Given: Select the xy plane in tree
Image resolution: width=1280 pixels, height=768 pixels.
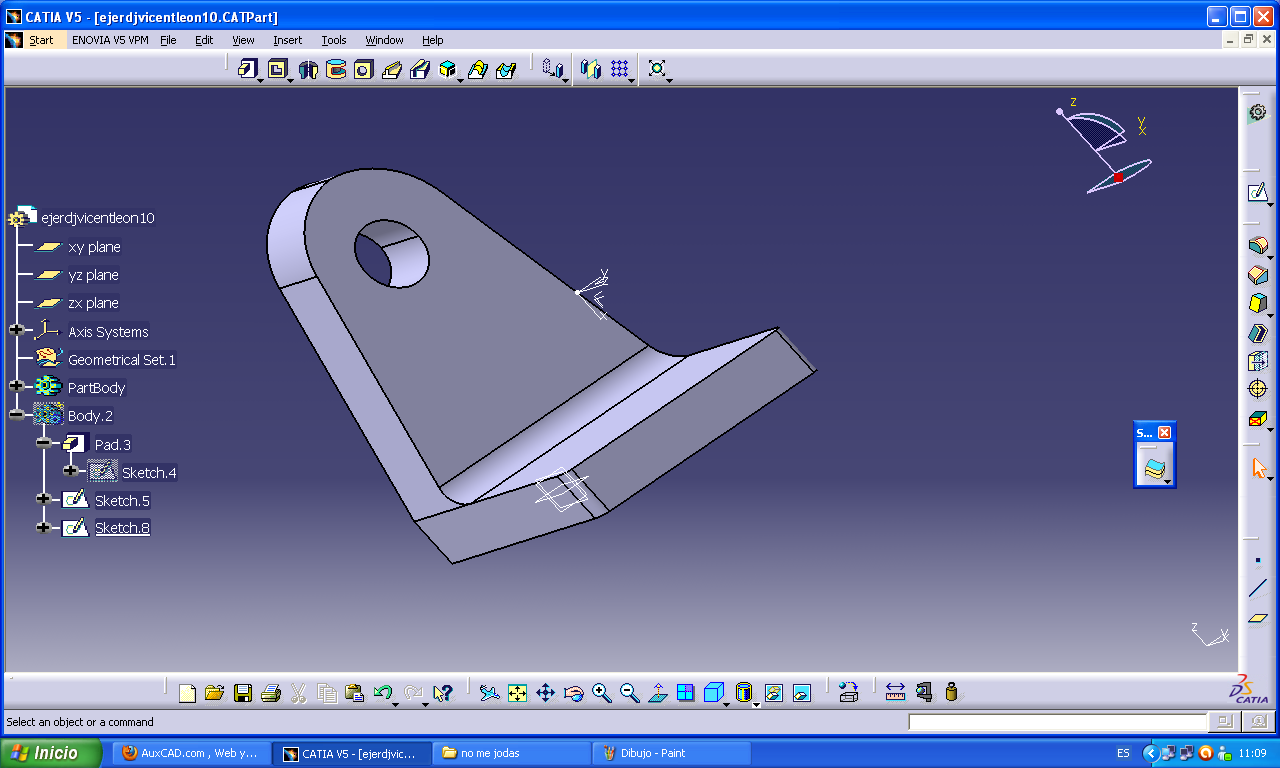Looking at the screenshot, I should (94, 247).
